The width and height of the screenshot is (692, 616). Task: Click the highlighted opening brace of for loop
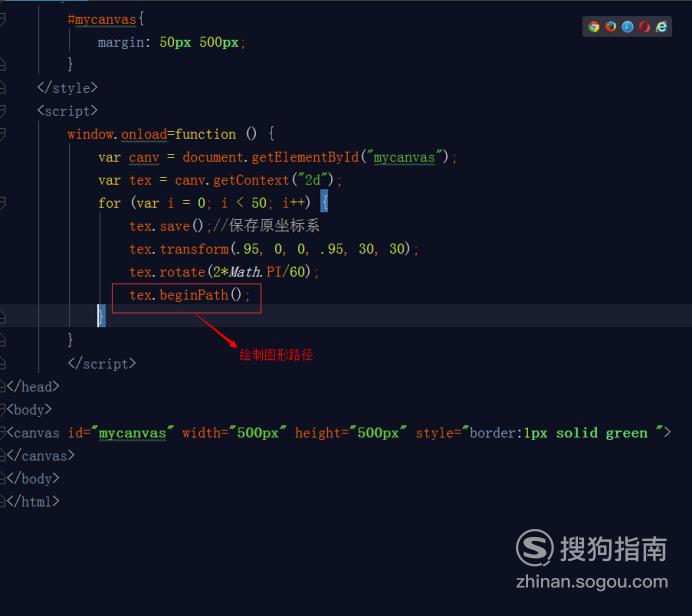coord(324,202)
